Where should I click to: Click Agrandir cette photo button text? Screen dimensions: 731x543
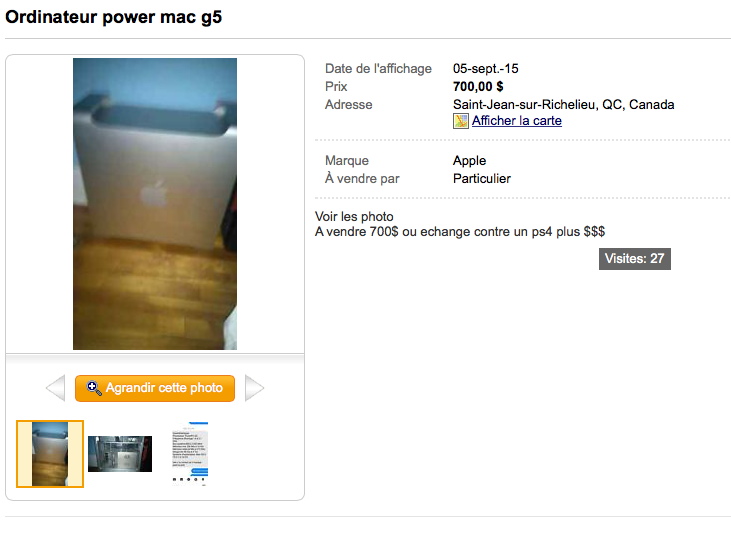click(164, 388)
